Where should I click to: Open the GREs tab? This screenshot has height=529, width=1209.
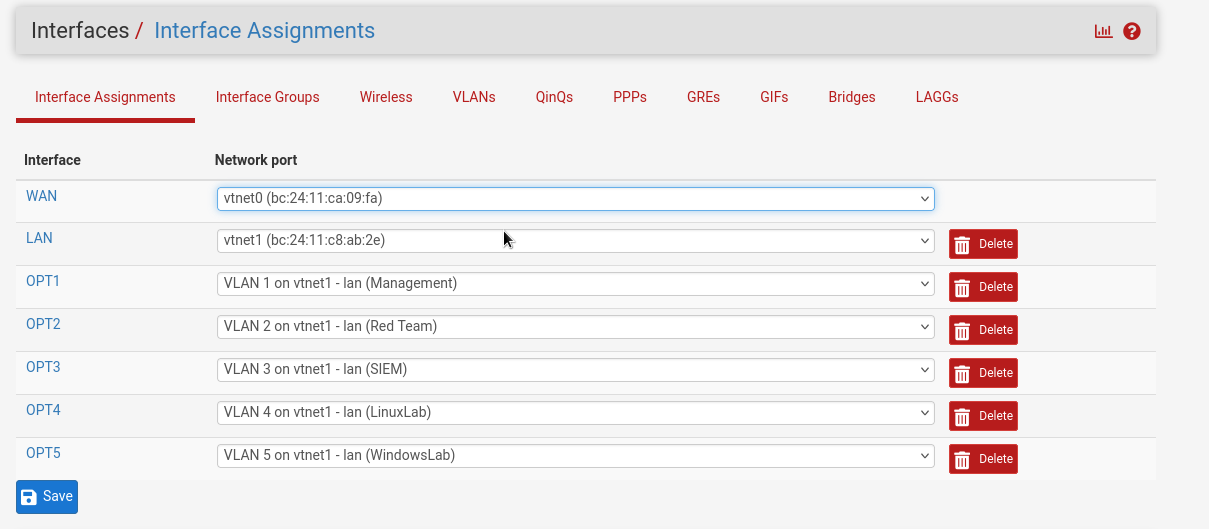click(703, 97)
